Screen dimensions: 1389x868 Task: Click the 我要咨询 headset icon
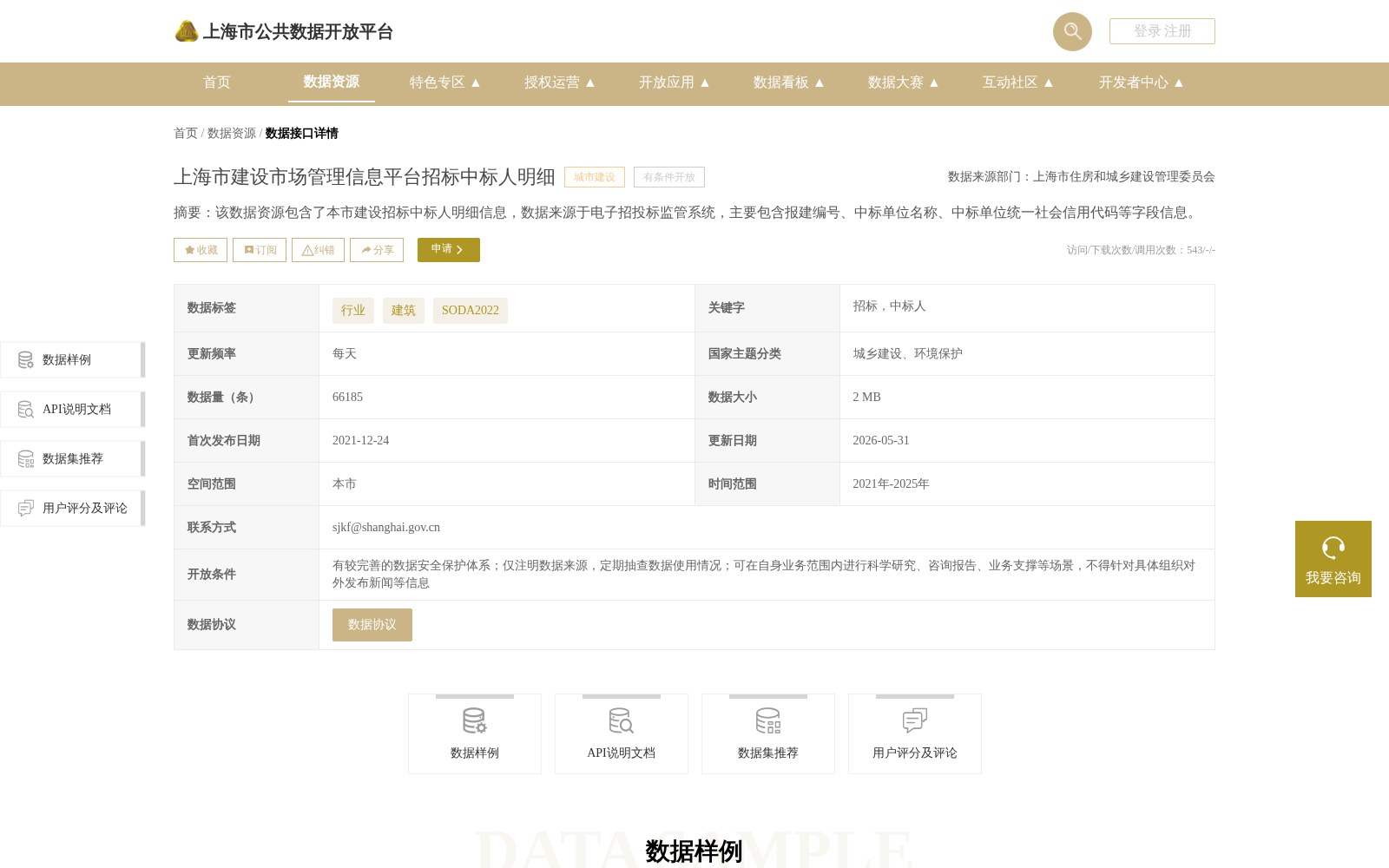point(1333,548)
